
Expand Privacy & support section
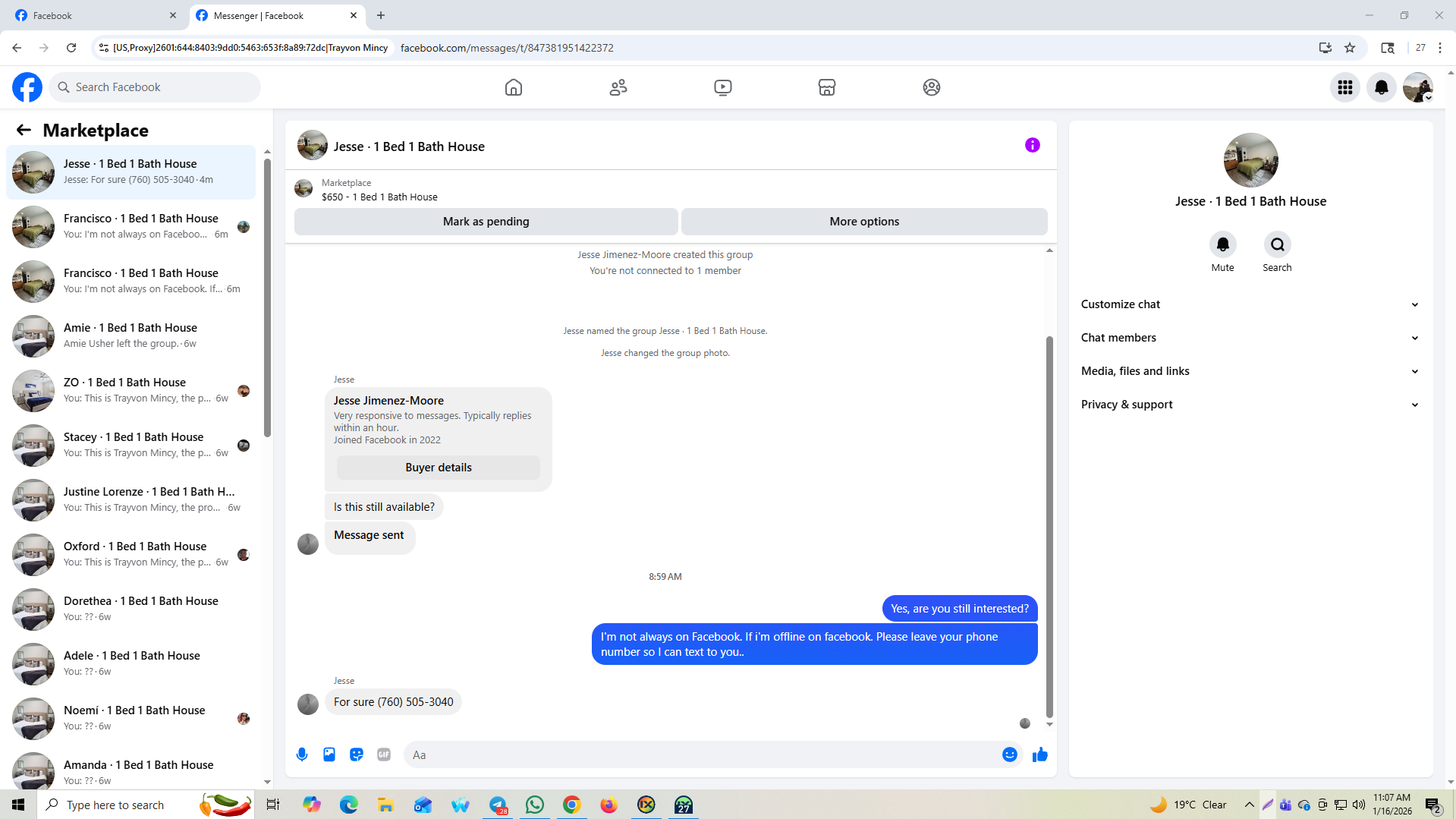click(1250, 405)
